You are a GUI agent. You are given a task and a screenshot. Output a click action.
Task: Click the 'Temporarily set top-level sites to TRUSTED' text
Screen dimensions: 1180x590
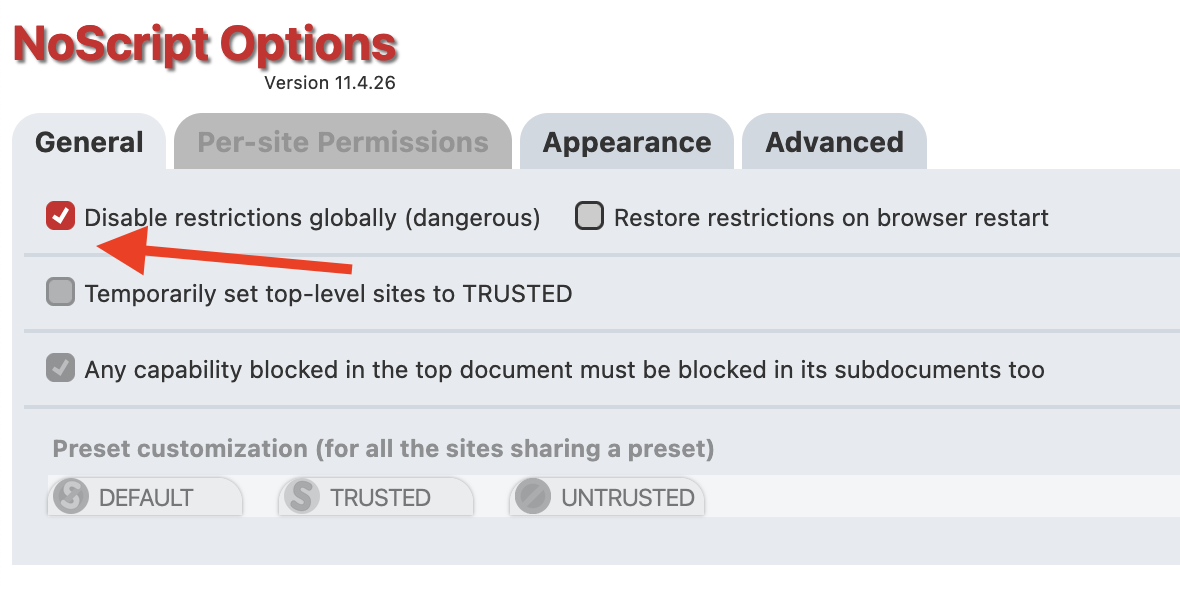coord(328,293)
